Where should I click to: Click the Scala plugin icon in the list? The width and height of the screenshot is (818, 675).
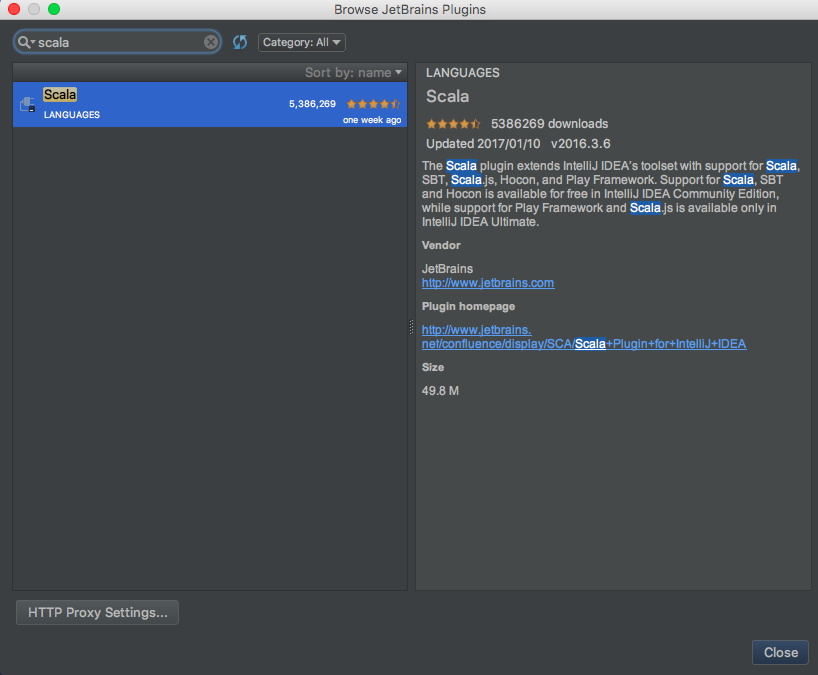pos(28,105)
